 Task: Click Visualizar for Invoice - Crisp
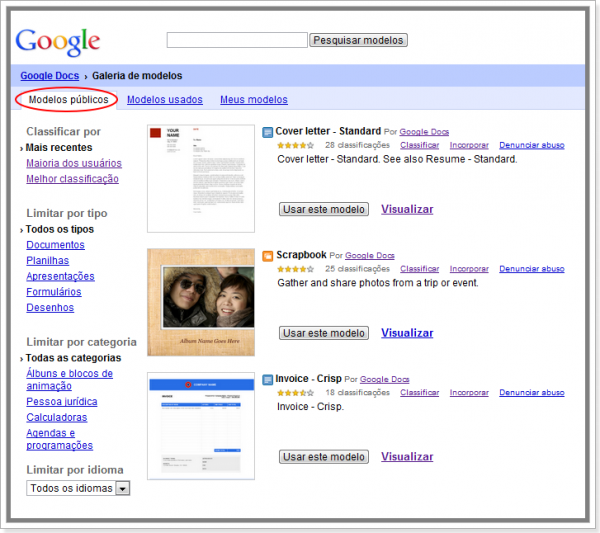(407, 456)
